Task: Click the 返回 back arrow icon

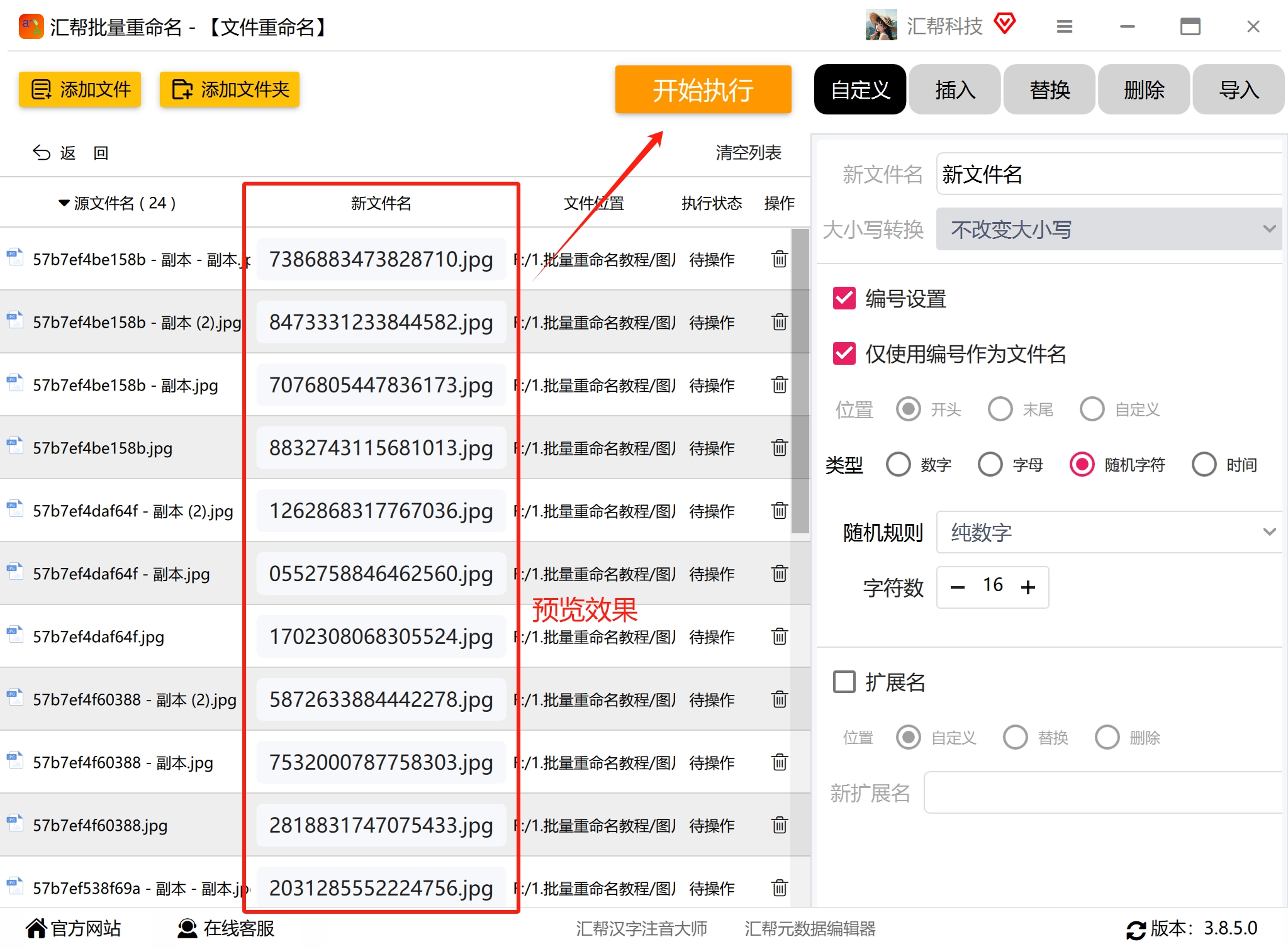Action: 42,153
